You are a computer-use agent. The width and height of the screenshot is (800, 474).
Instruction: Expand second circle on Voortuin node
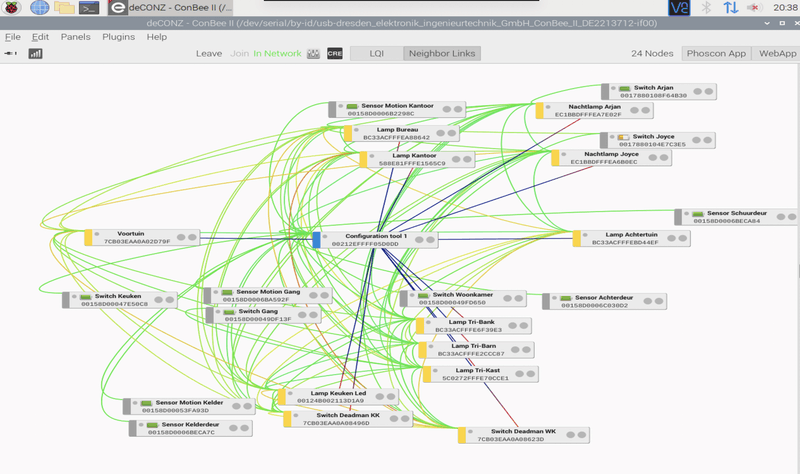coord(192,237)
